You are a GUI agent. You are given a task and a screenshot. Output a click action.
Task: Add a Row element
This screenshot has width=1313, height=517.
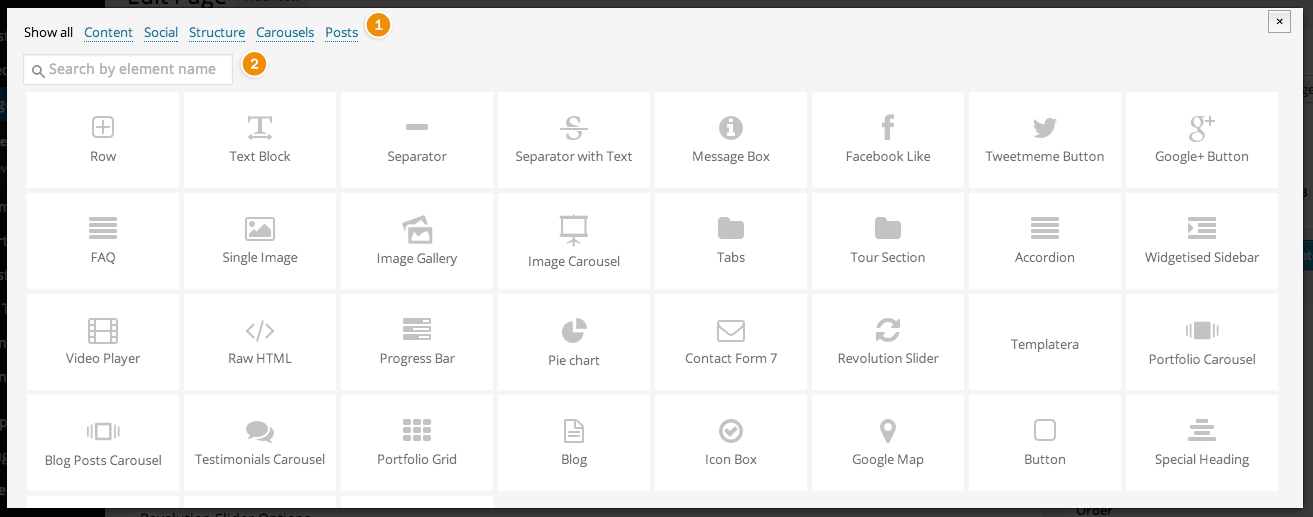click(103, 139)
